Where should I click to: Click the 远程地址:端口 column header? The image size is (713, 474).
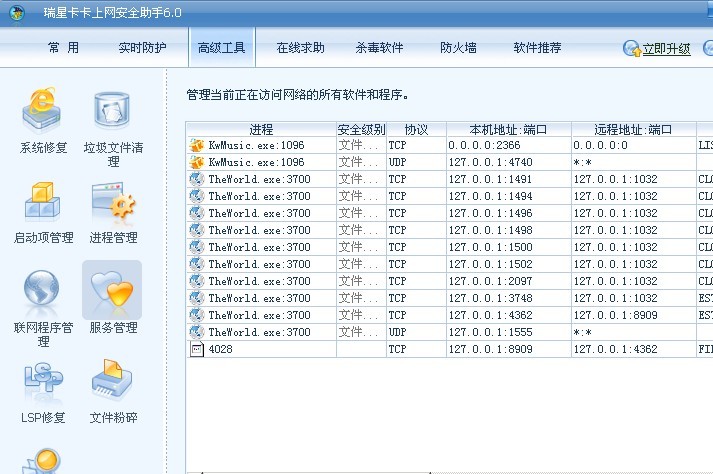pos(632,130)
